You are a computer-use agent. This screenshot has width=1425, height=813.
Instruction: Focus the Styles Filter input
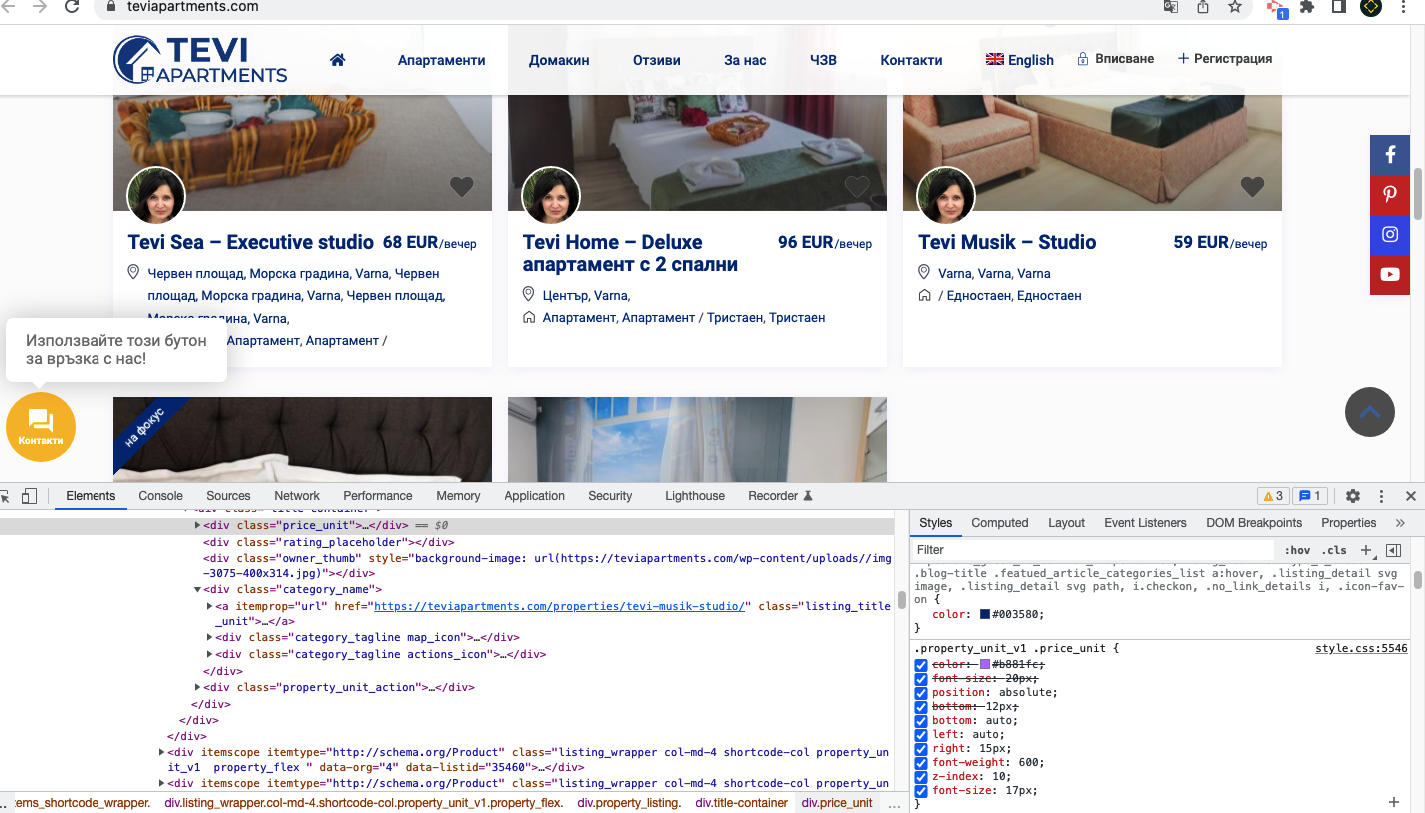[x=1095, y=550]
